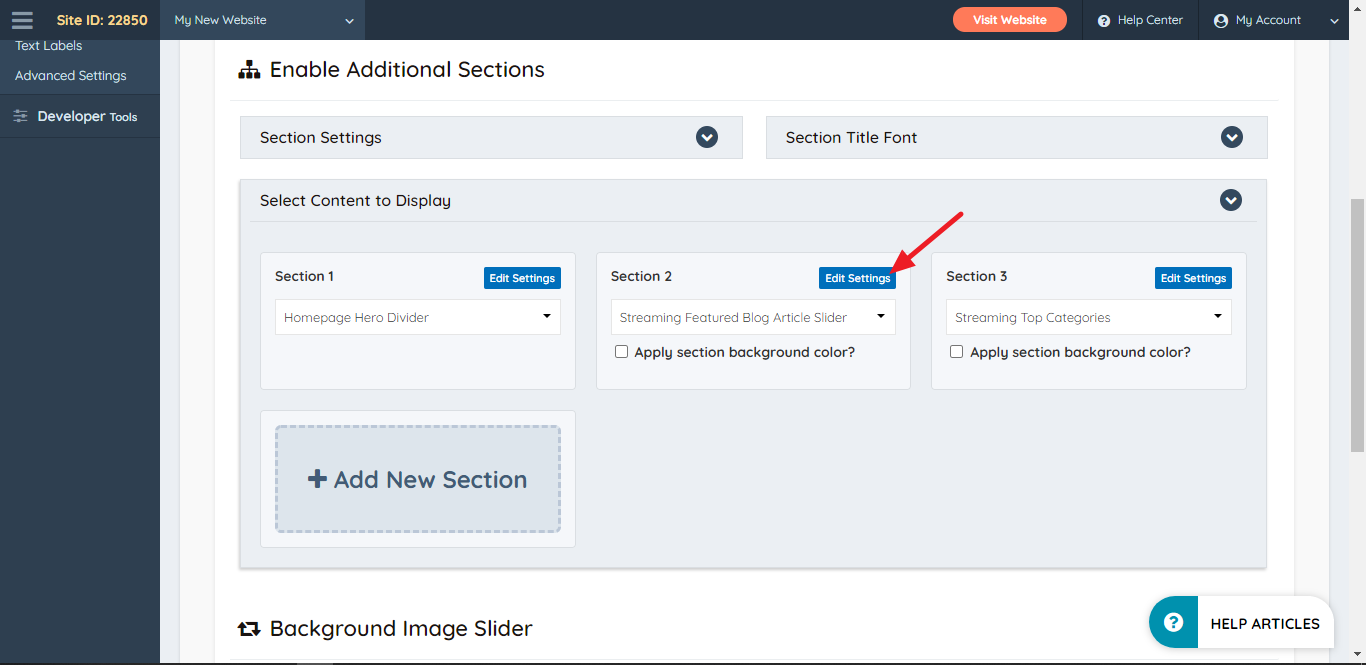The width and height of the screenshot is (1366, 665).
Task: Click the Section 3 label
Action: click(x=977, y=276)
